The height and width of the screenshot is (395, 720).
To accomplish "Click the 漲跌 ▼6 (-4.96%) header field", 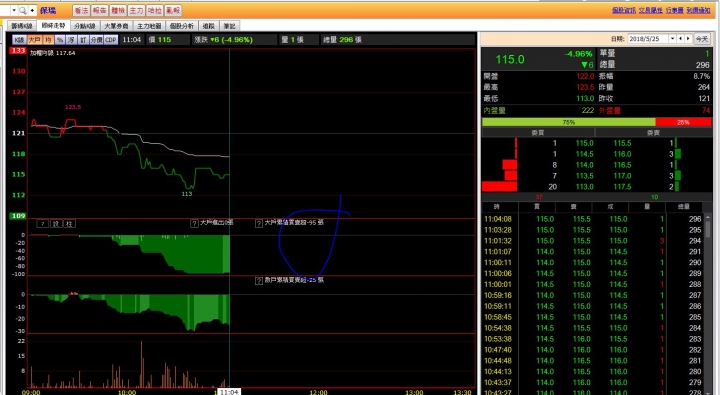I will point(223,40).
